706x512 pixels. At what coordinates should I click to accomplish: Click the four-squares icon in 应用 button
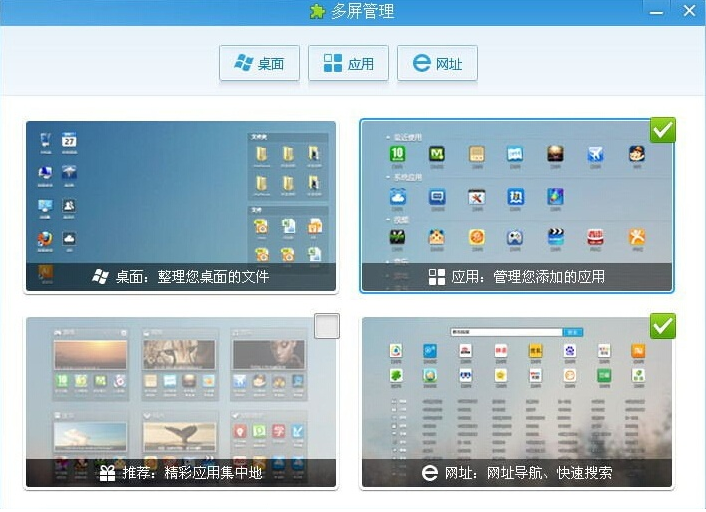333,63
